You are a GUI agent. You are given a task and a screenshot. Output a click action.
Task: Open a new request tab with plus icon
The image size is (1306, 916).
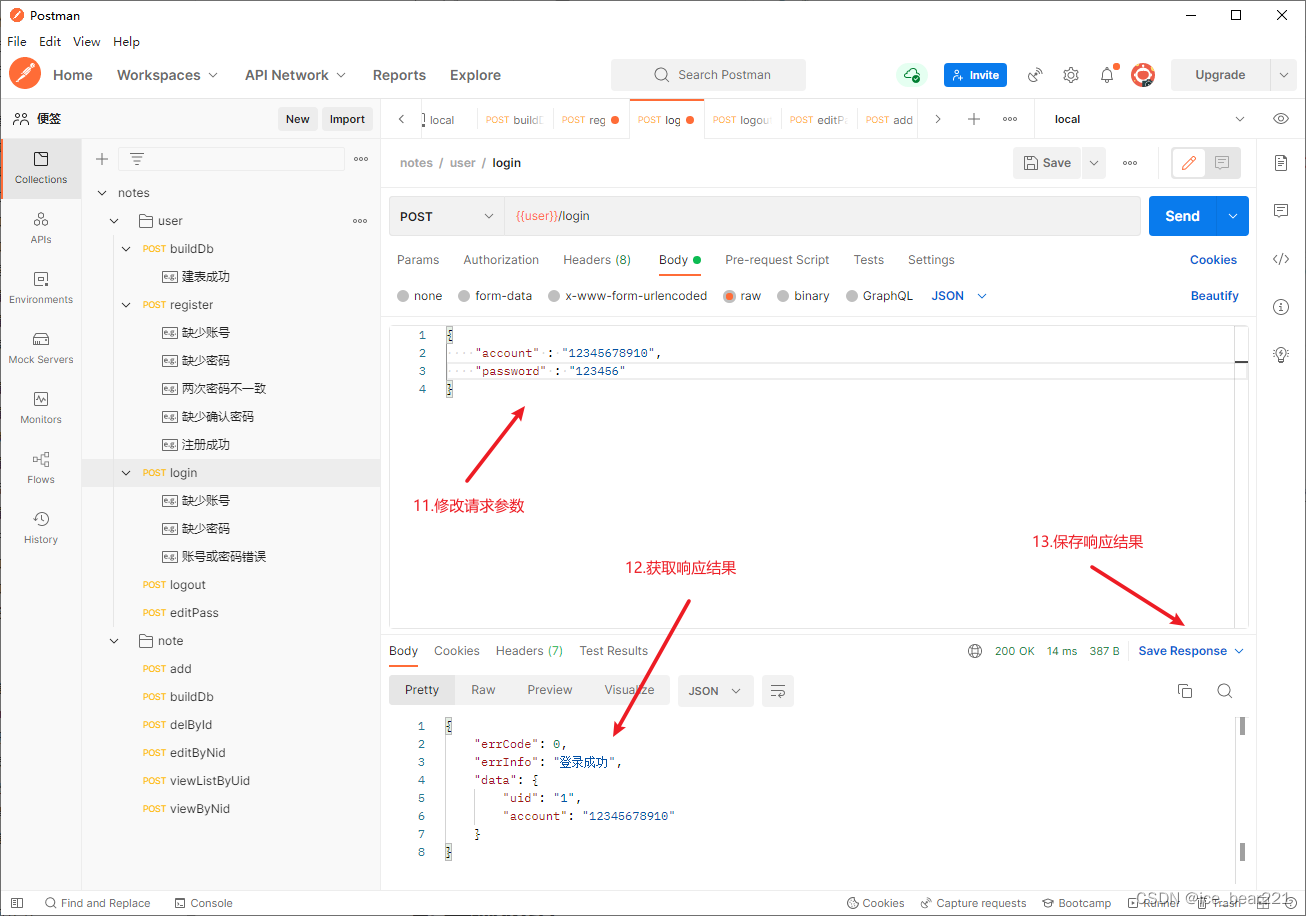[x=974, y=119]
